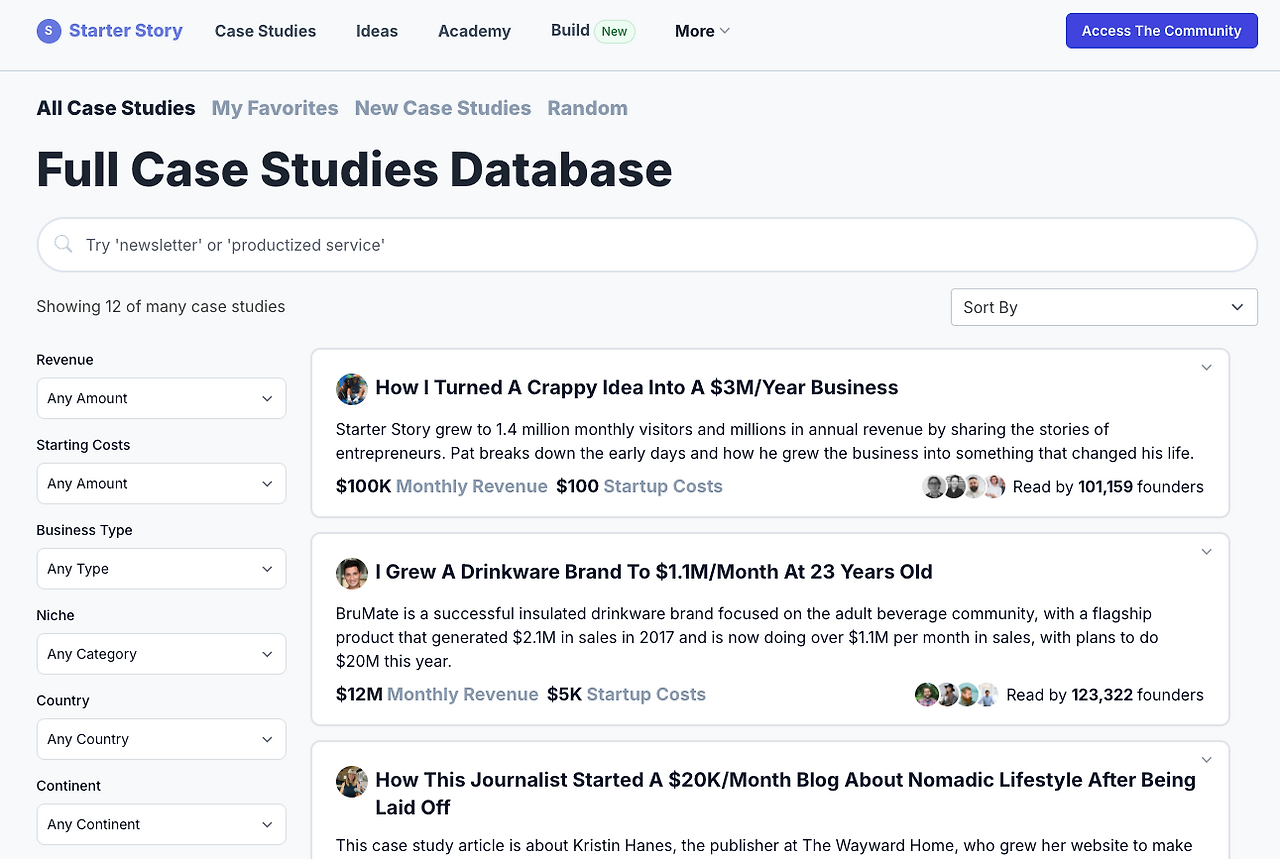Open the Revenue filter dropdown
The width and height of the screenshot is (1280, 859).
coord(161,398)
